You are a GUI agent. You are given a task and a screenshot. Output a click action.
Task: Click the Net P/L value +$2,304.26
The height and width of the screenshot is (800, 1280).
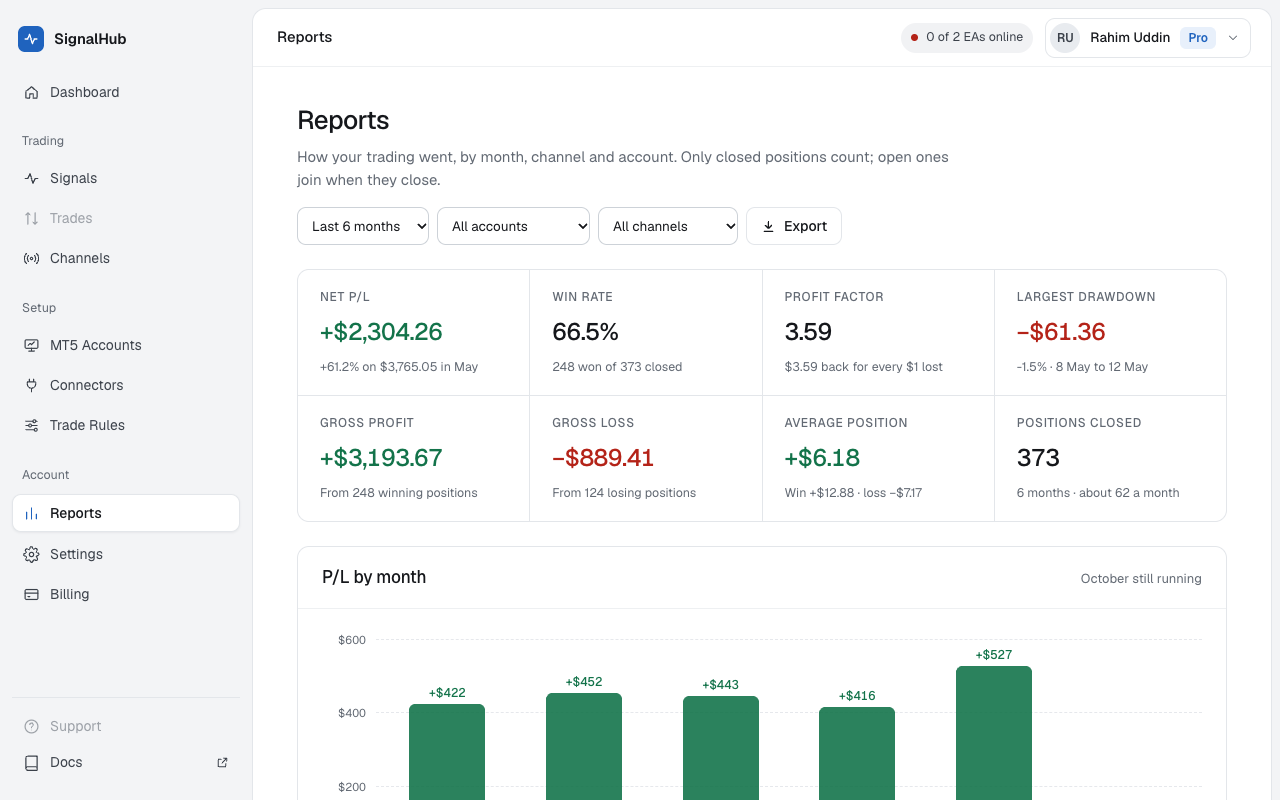click(381, 332)
